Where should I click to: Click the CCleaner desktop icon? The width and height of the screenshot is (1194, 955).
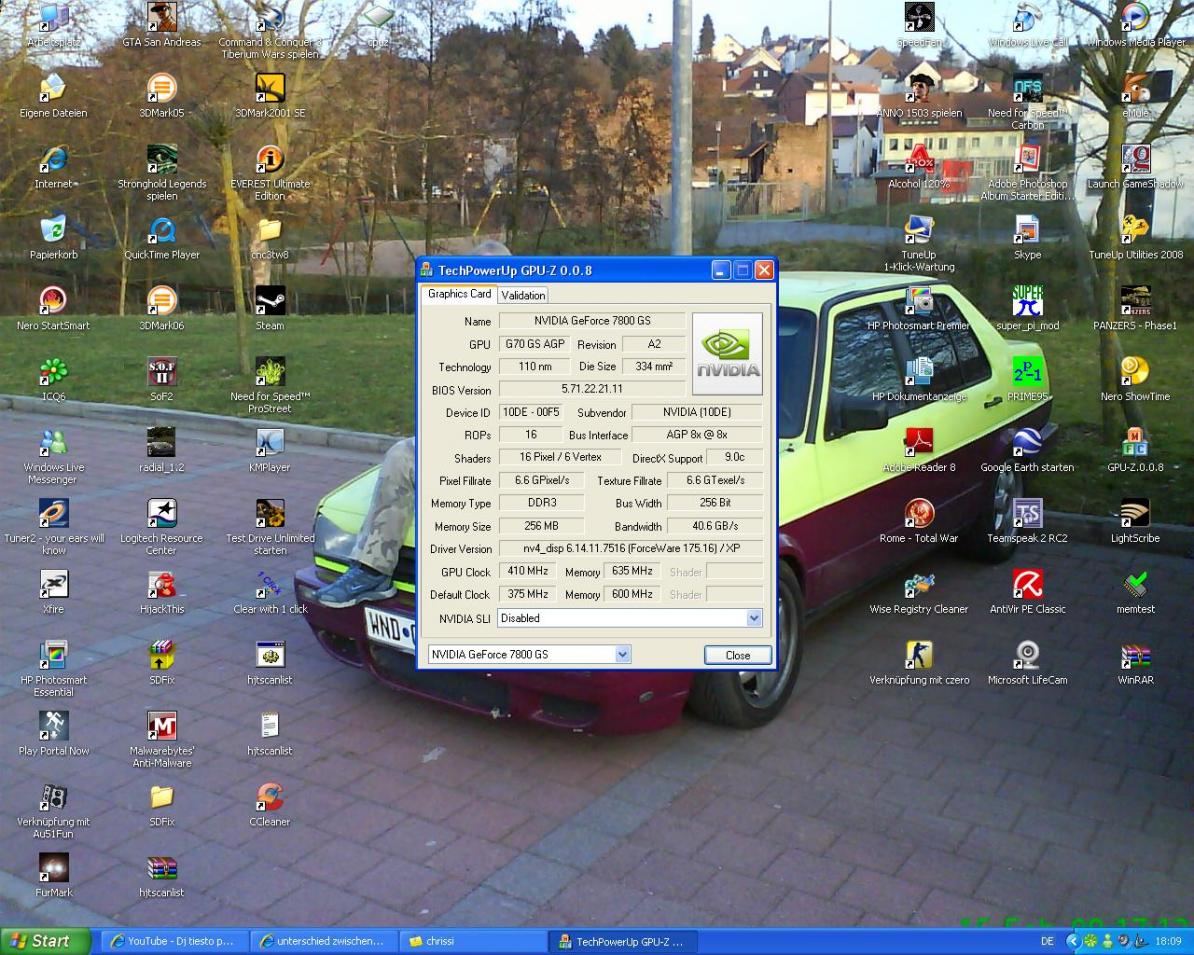[x=270, y=797]
